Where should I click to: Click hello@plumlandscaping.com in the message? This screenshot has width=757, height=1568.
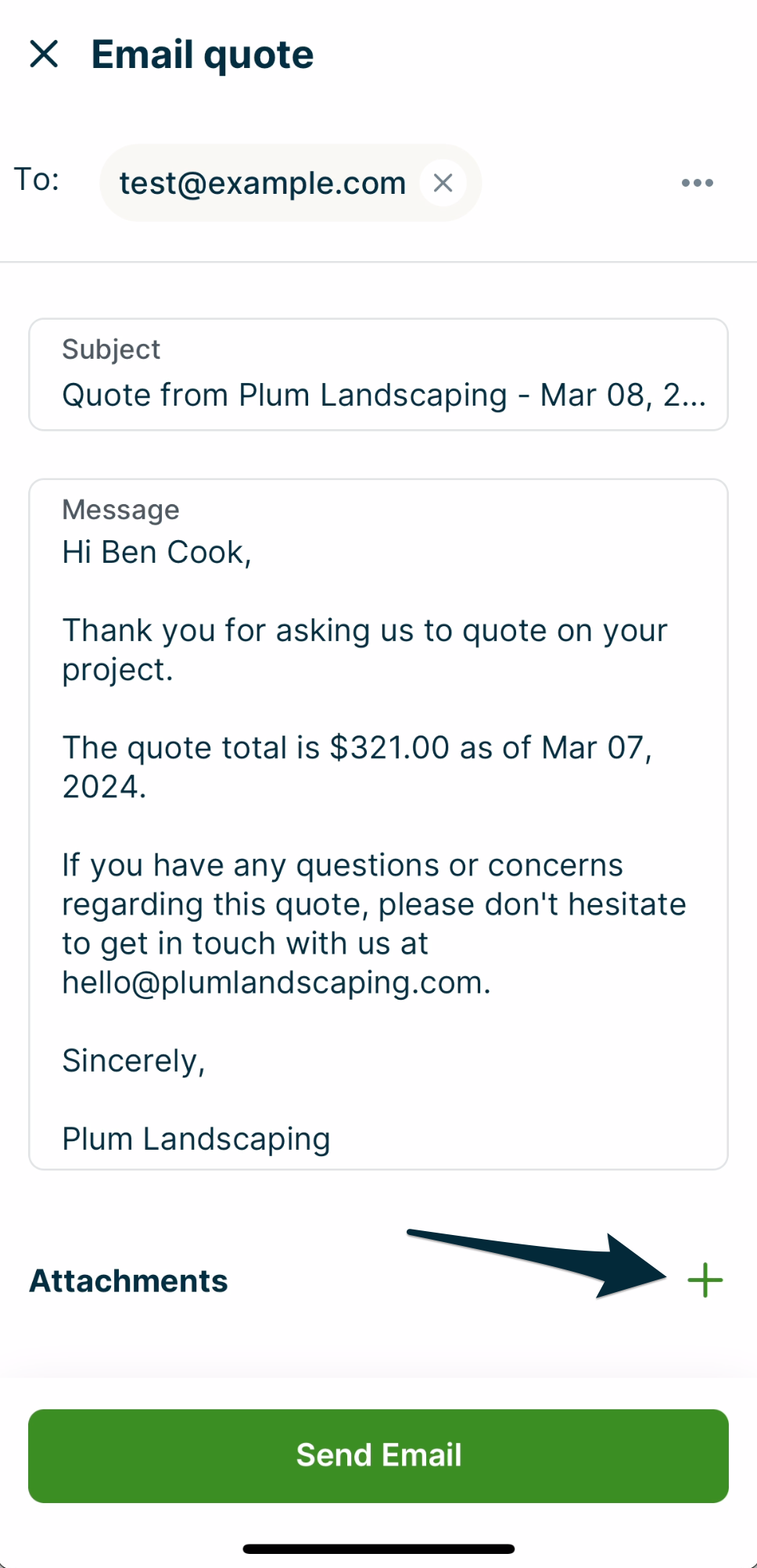[x=276, y=983]
